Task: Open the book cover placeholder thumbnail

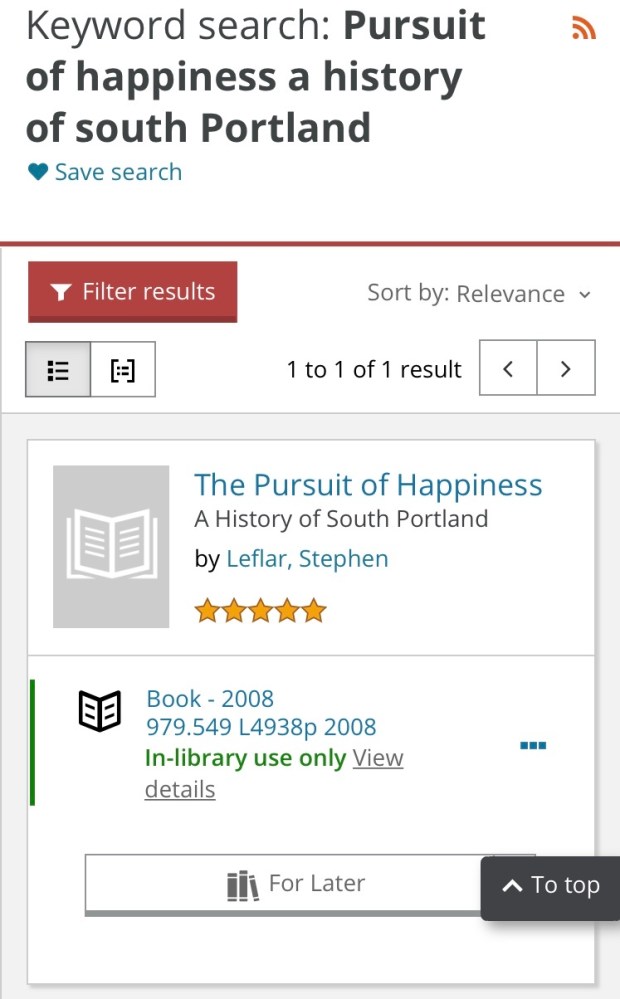Action: [x=111, y=546]
